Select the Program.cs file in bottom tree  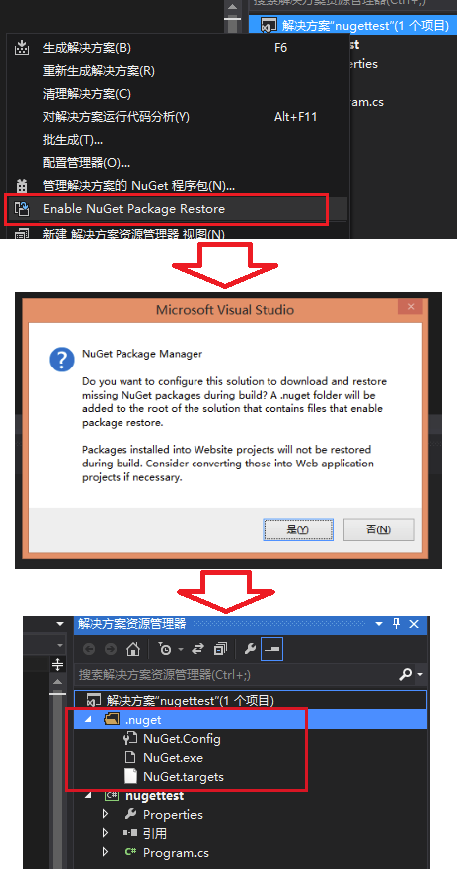click(176, 853)
